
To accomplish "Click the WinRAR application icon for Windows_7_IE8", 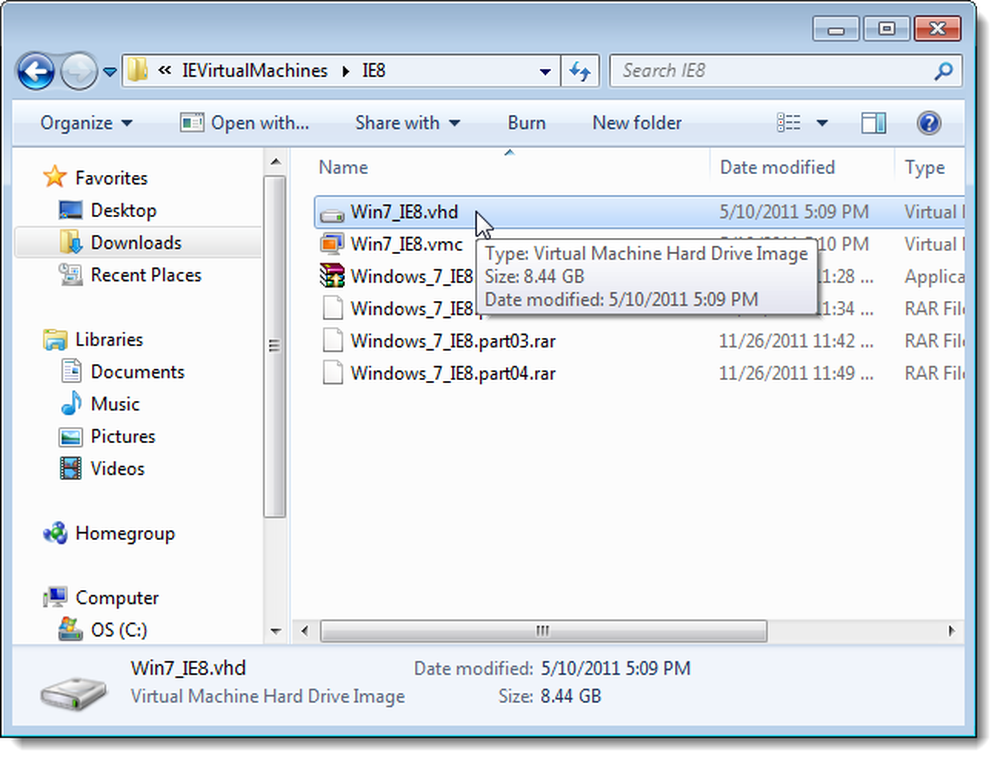I will 332,276.
